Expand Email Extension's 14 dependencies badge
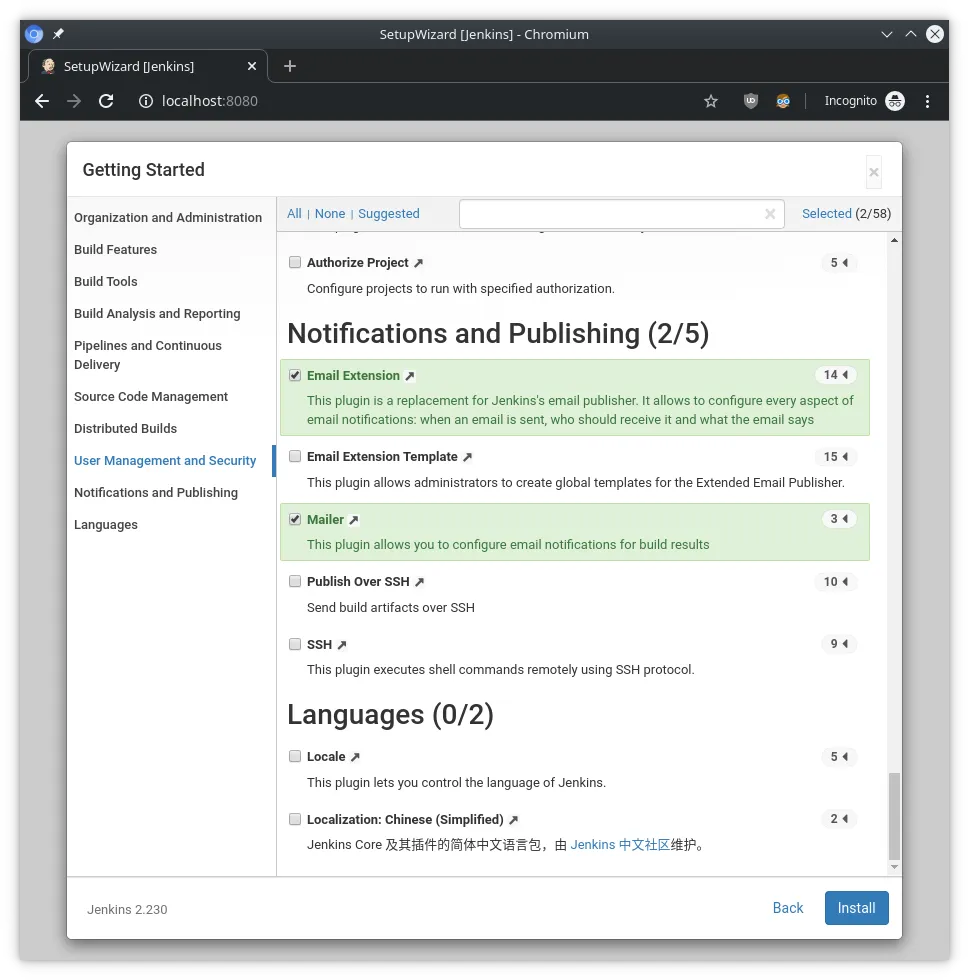The width and height of the screenshot is (969, 980). pyautogui.click(x=836, y=375)
